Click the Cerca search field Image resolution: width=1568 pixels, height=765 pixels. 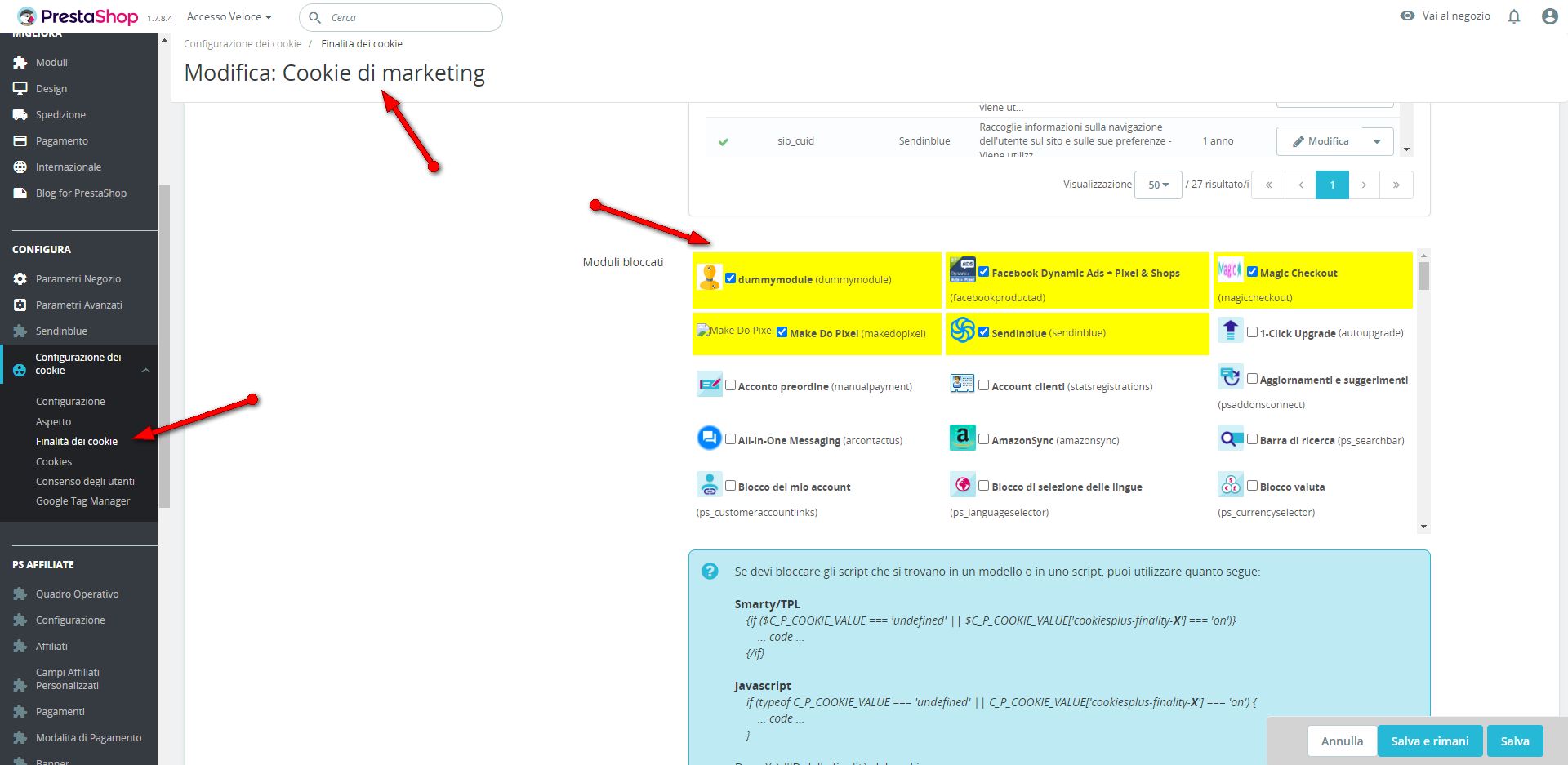click(x=401, y=17)
